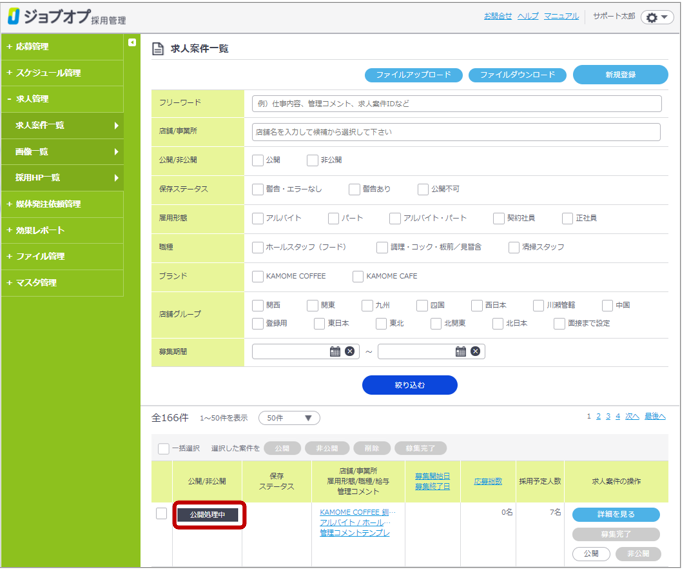This screenshot has height=572, width=687.
Task: Tick the 公開 checkbox filter
Action: click(x=258, y=160)
